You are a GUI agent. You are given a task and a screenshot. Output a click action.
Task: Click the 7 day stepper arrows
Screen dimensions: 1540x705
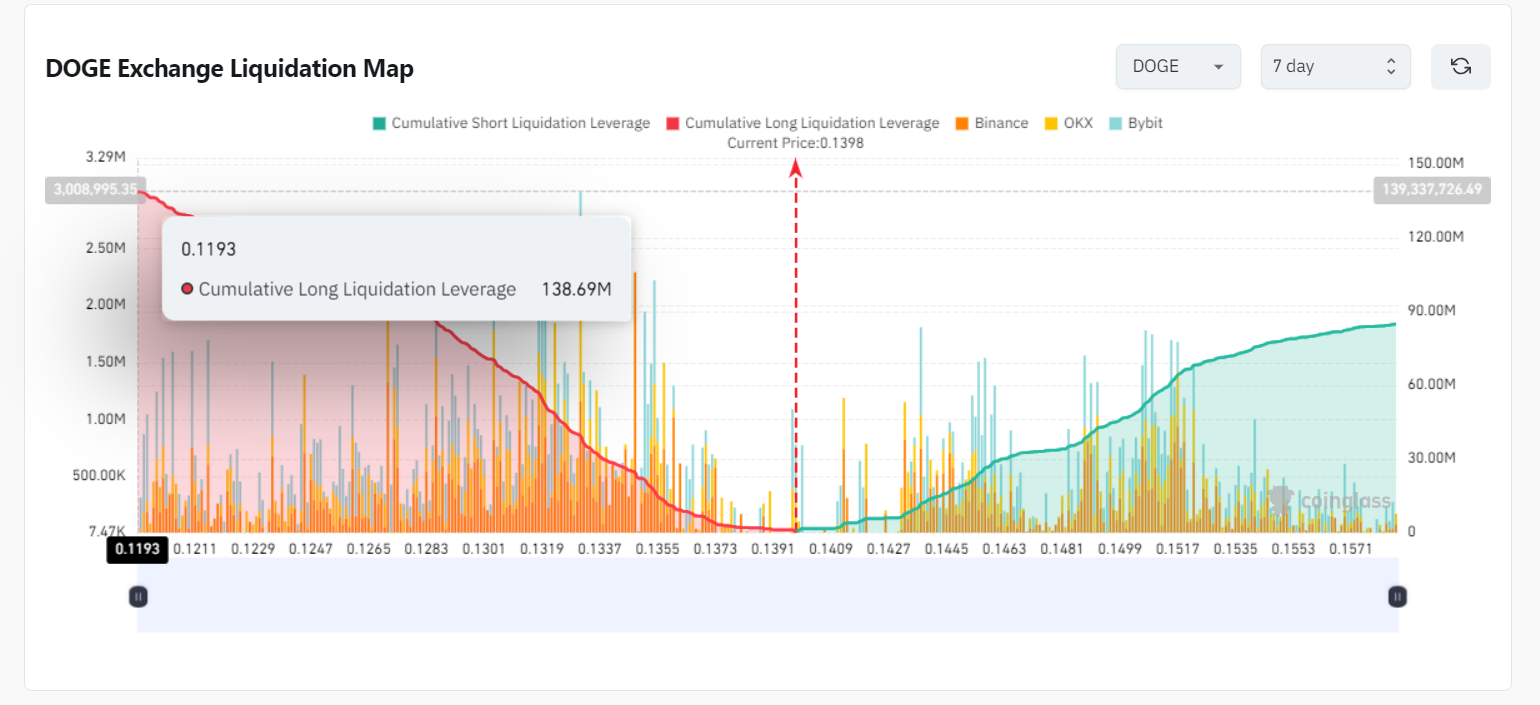coord(1390,67)
